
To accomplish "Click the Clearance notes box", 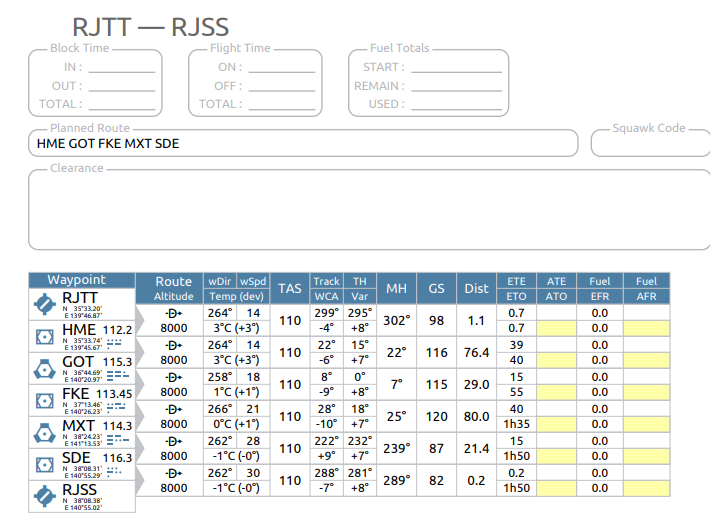I will (x=369, y=210).
